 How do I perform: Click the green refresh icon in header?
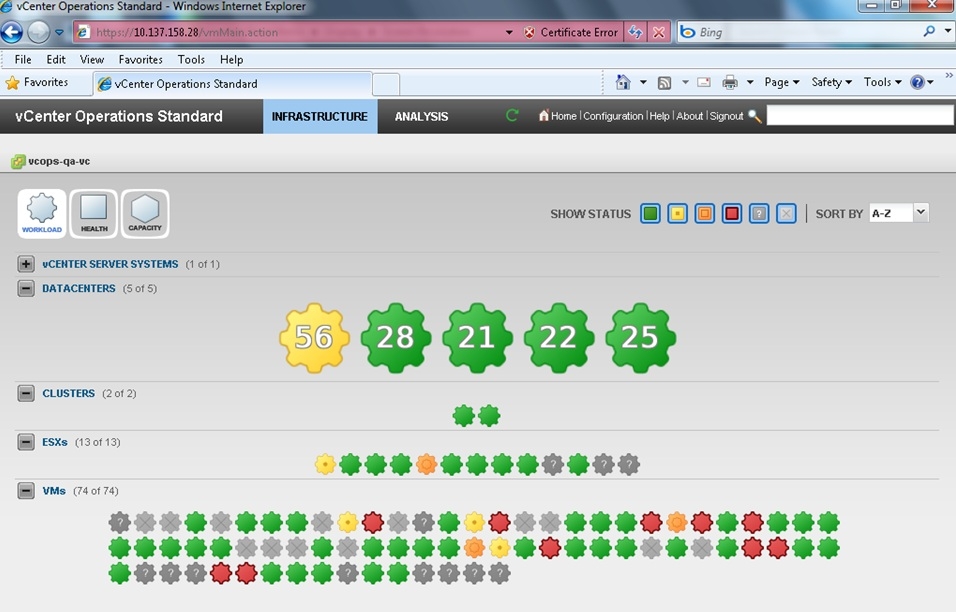tap(512, 115)
